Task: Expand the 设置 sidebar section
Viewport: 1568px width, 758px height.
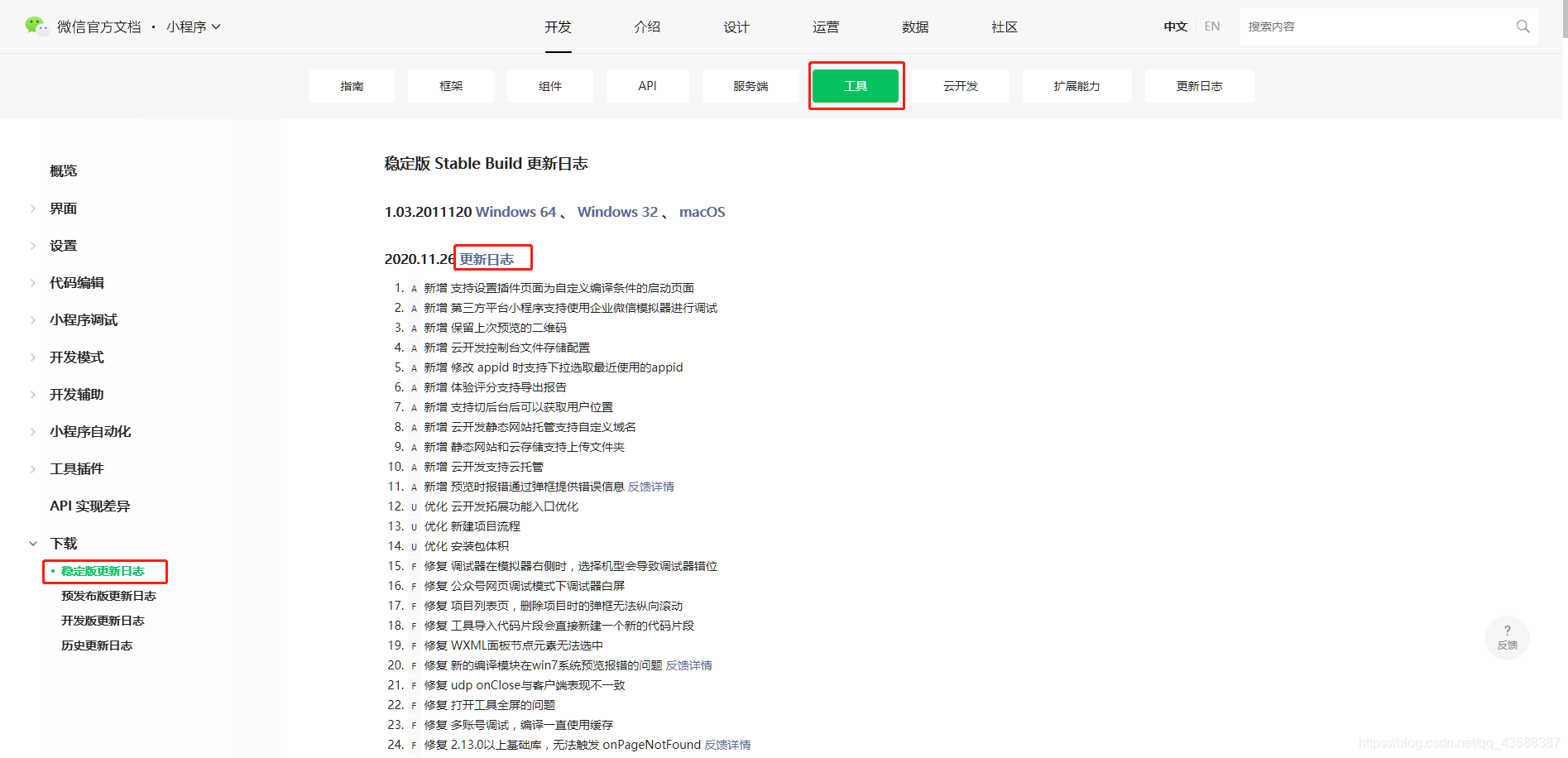Action: point(33,246)
